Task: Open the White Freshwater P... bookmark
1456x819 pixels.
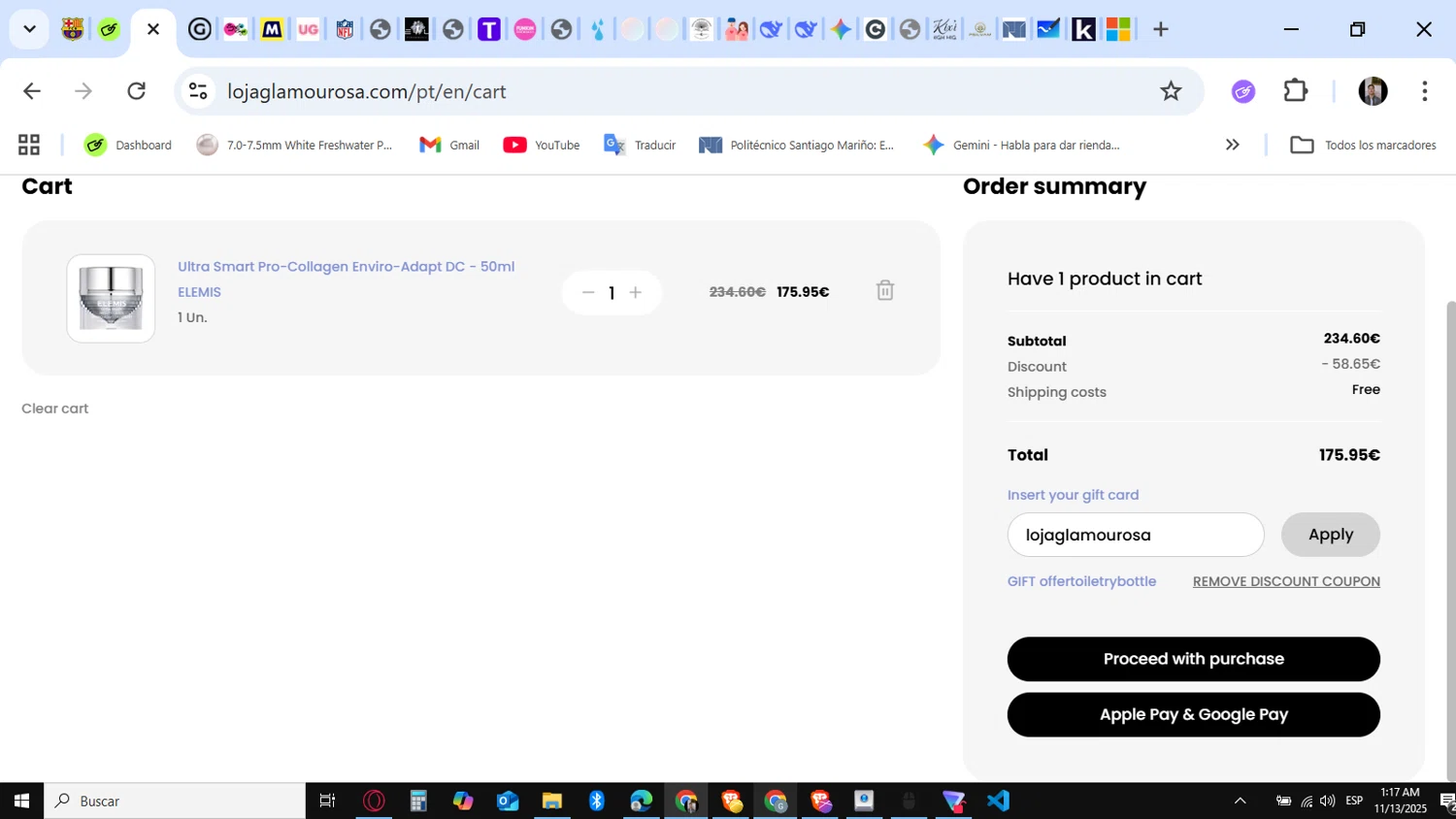Action: click(294, 145)
